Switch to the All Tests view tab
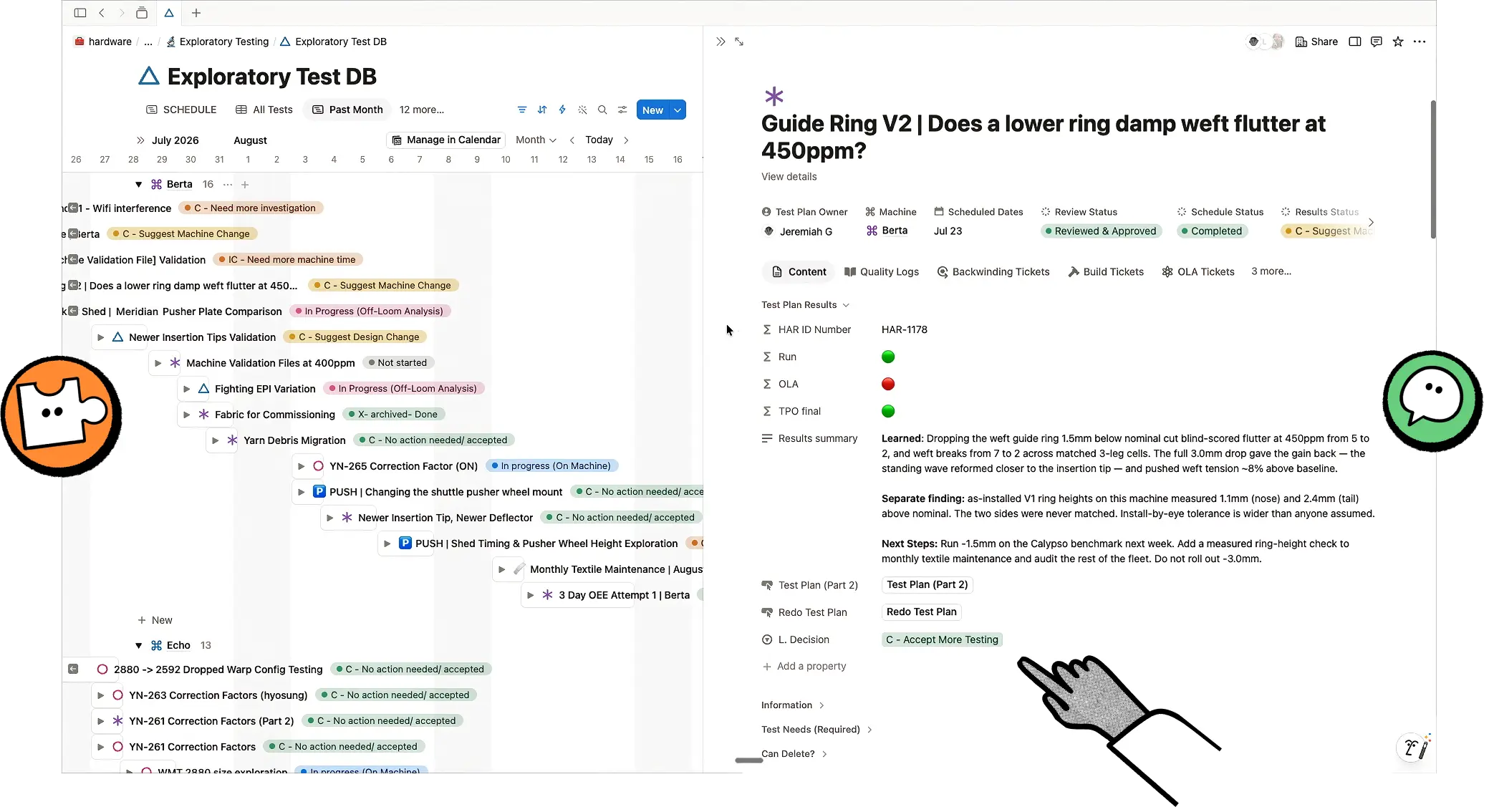The width and height of the screenshot is (1494, 812). click(x=264, y=110)
